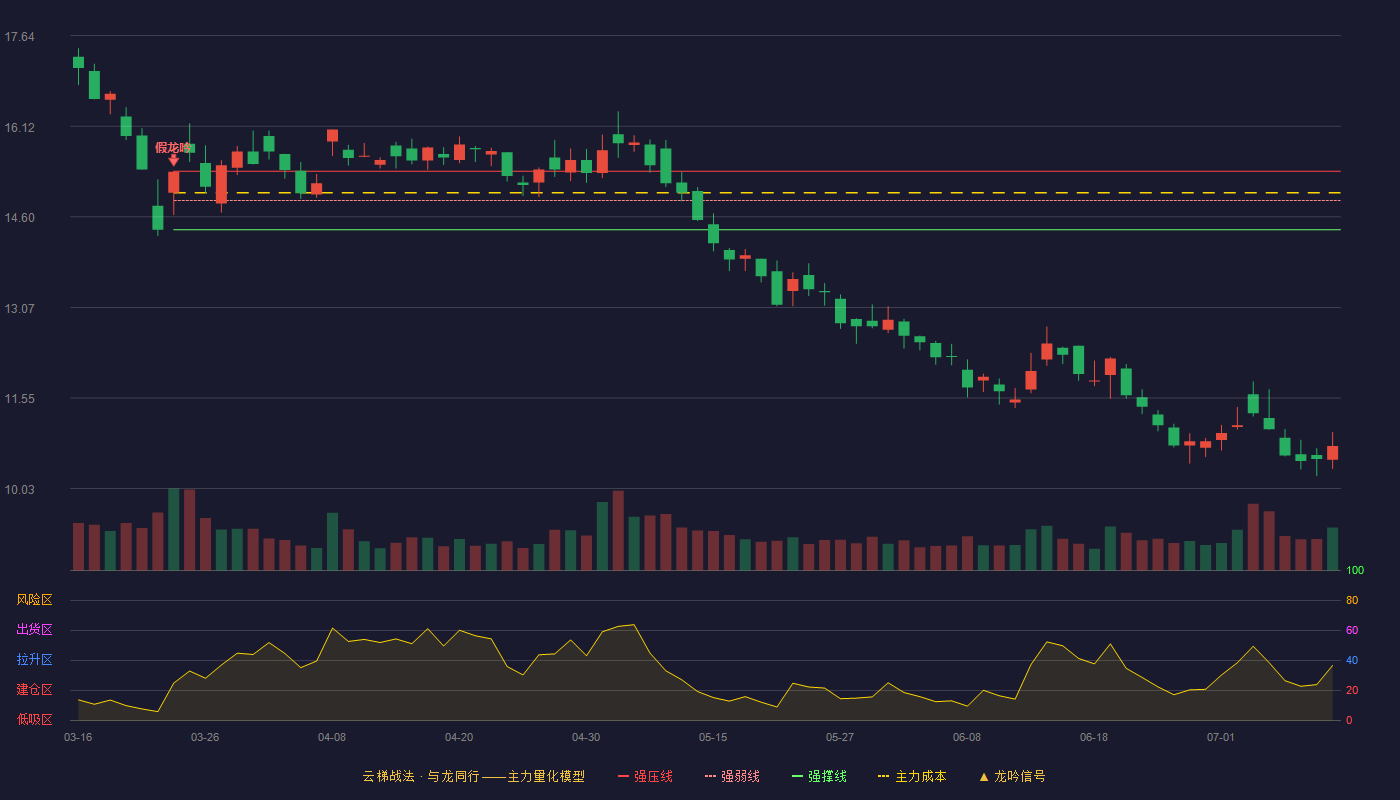Toggle the 强弱线 legend label
Screen dimensions: 1400x800
pos(740,777)
